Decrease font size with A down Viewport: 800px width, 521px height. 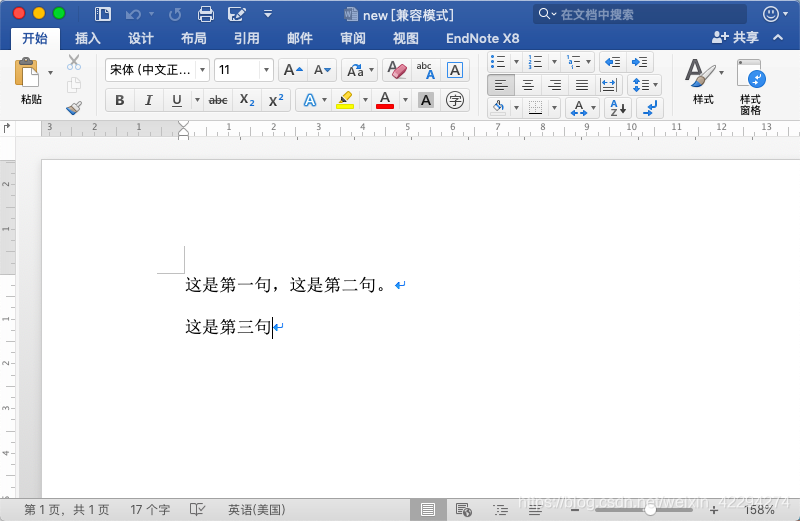pos(322,70)
